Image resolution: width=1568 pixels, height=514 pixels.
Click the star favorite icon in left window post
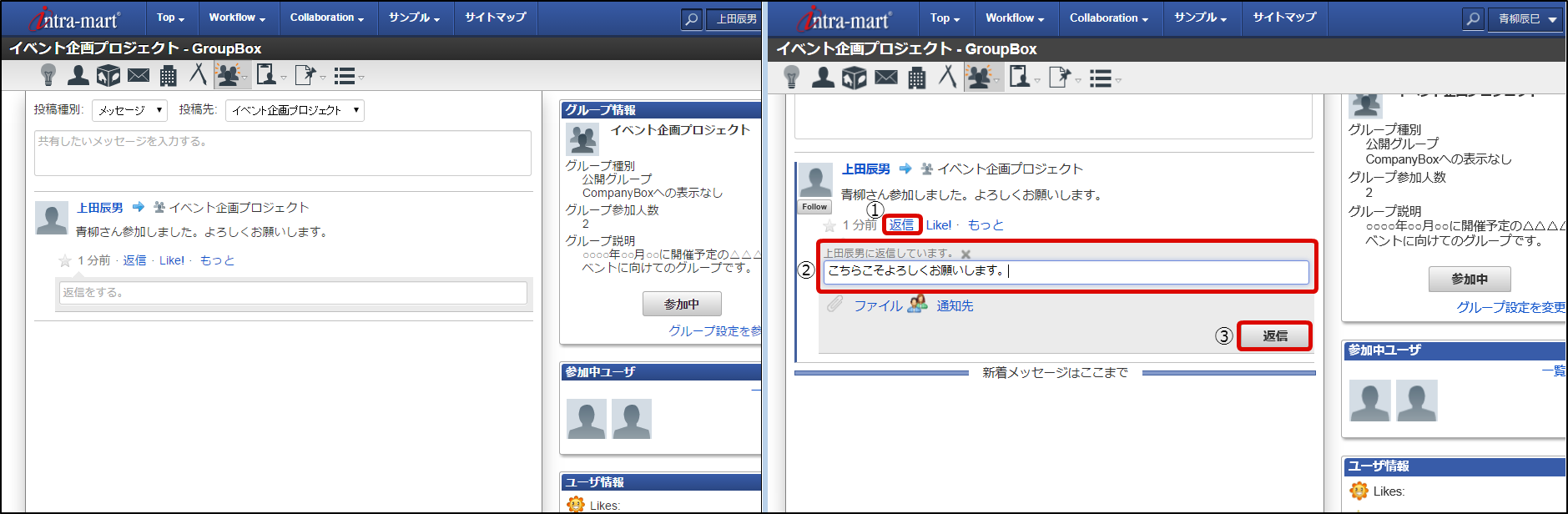[x=65, y=261]
